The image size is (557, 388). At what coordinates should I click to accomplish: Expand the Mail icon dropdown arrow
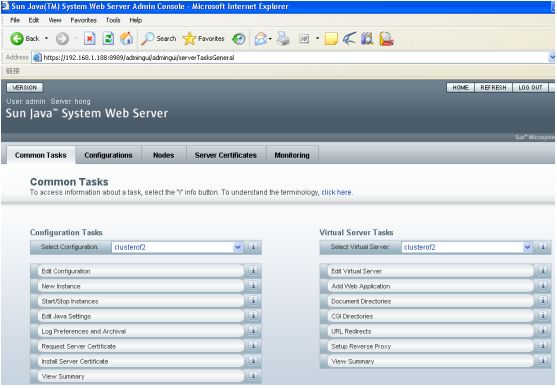pos(270,38)
